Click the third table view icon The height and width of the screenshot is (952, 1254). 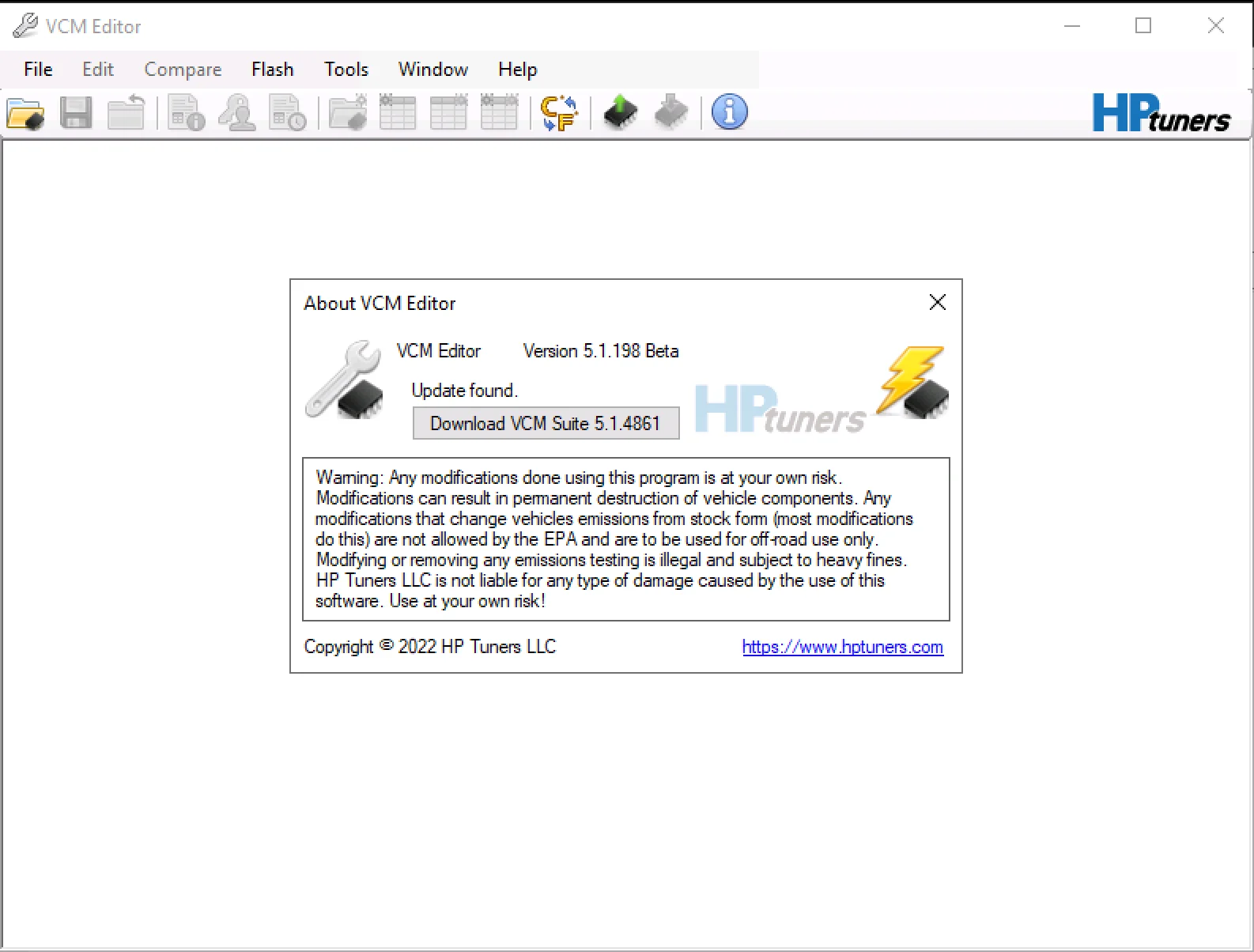tap(499, 113)
